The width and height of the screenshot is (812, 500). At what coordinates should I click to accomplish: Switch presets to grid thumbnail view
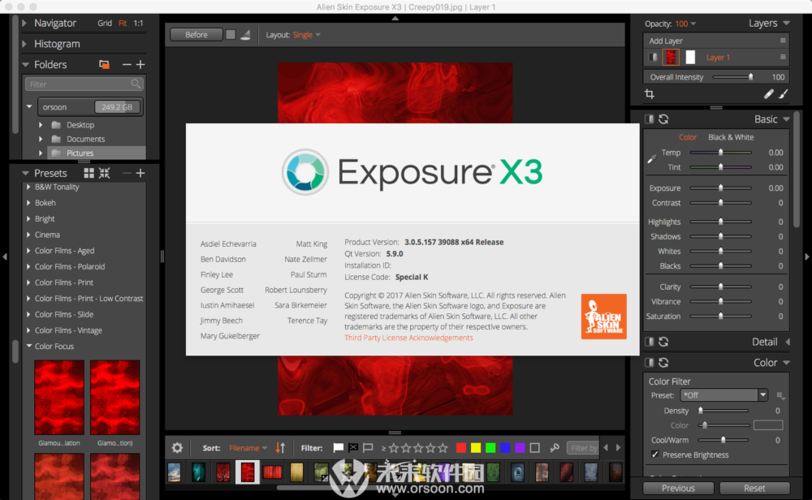[x=89, y=173]
